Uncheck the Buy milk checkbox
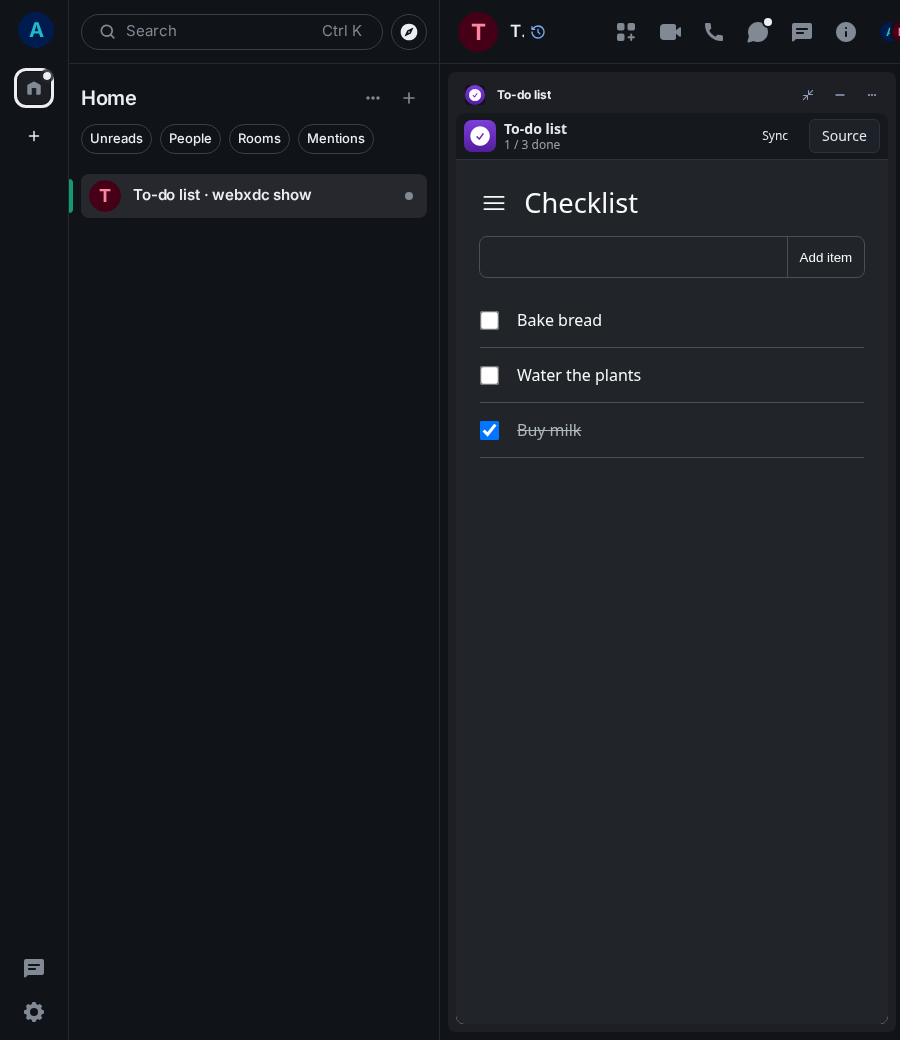 [x=489, y=430]
